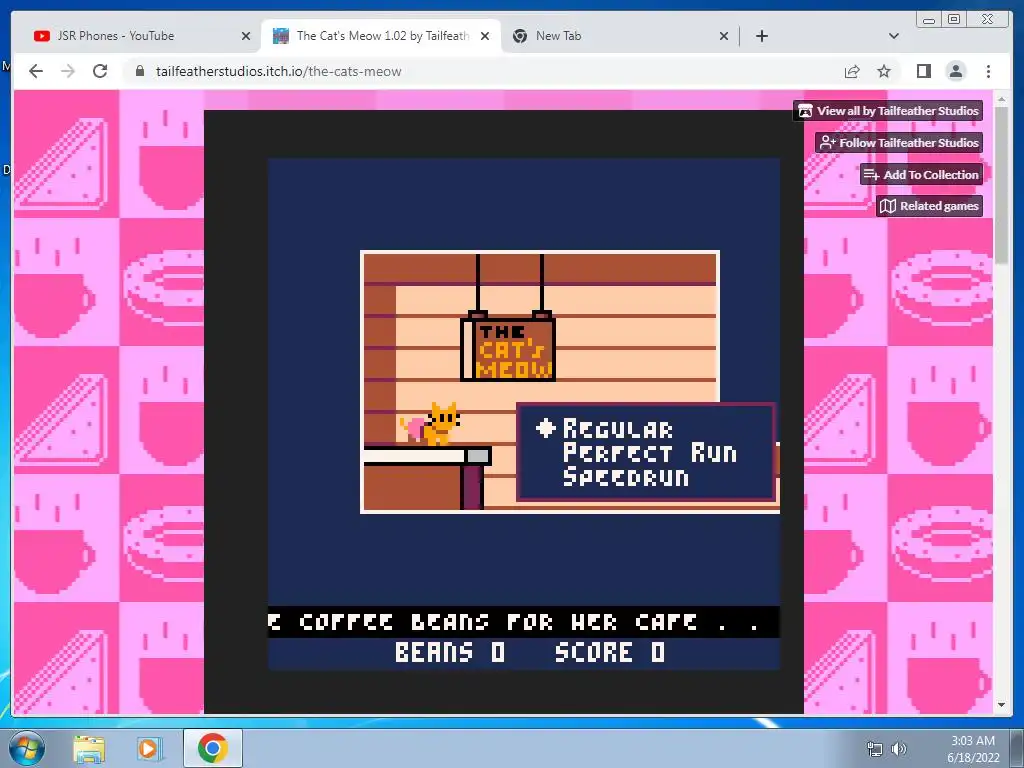Click the vertical scrollbar thumb
Viewport: 1024px width, 768px height.
(x=1001, y=185)
